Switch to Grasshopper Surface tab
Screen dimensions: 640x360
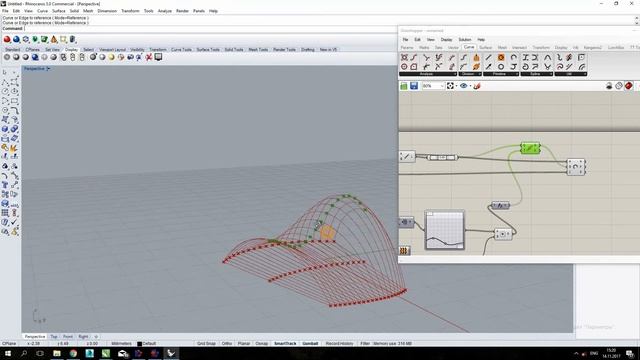point(485,48)
